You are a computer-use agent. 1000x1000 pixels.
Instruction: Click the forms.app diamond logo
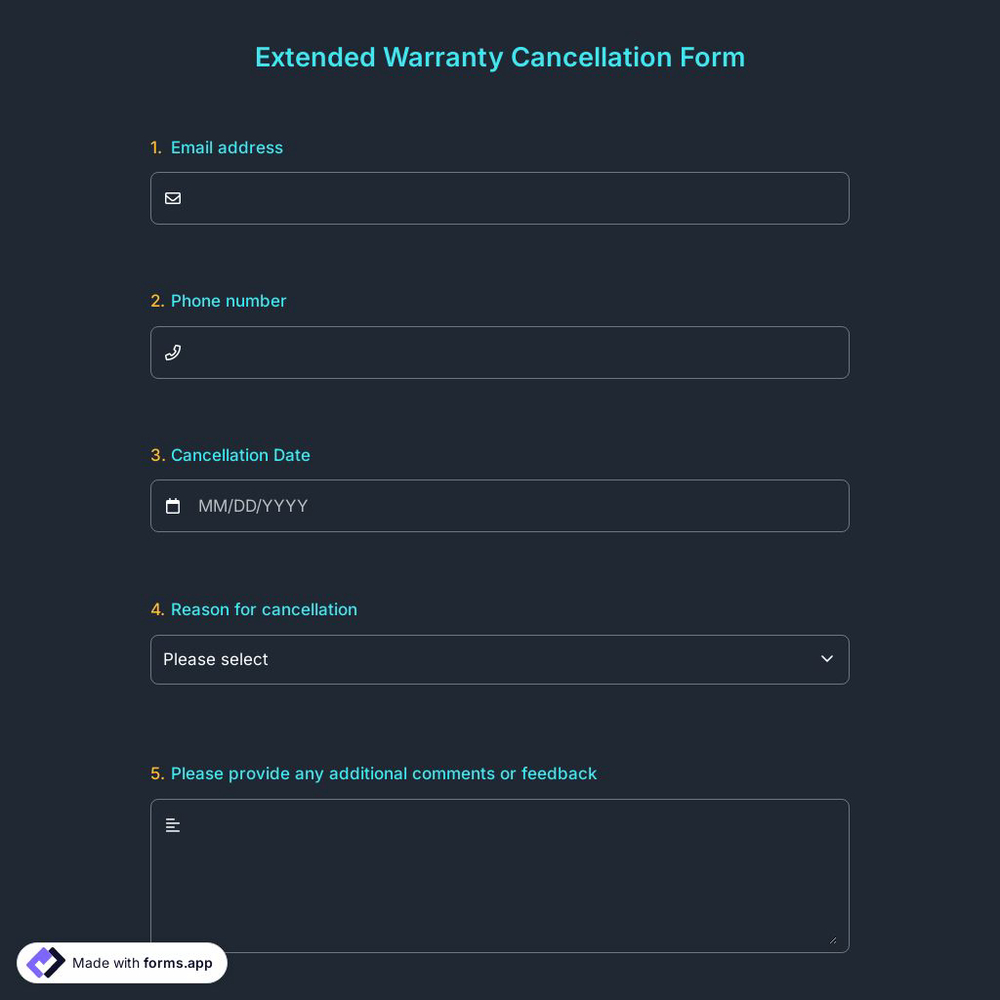[45, 962]
